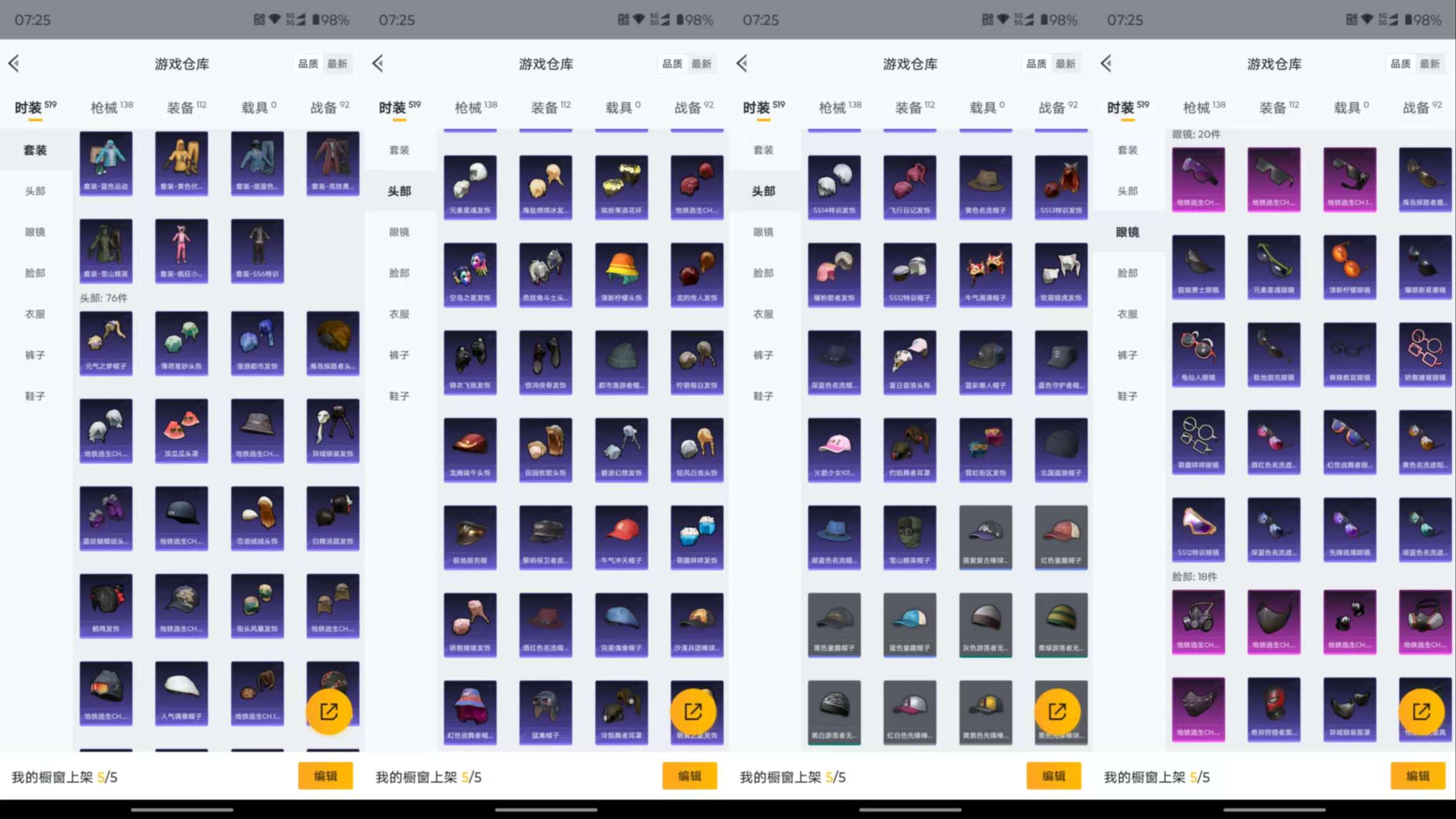The width and height of the screenshot is (1456, 819).
Task: Pick the orange 清新柠檬眼镜 round glasses
Action: [1349, 266]
